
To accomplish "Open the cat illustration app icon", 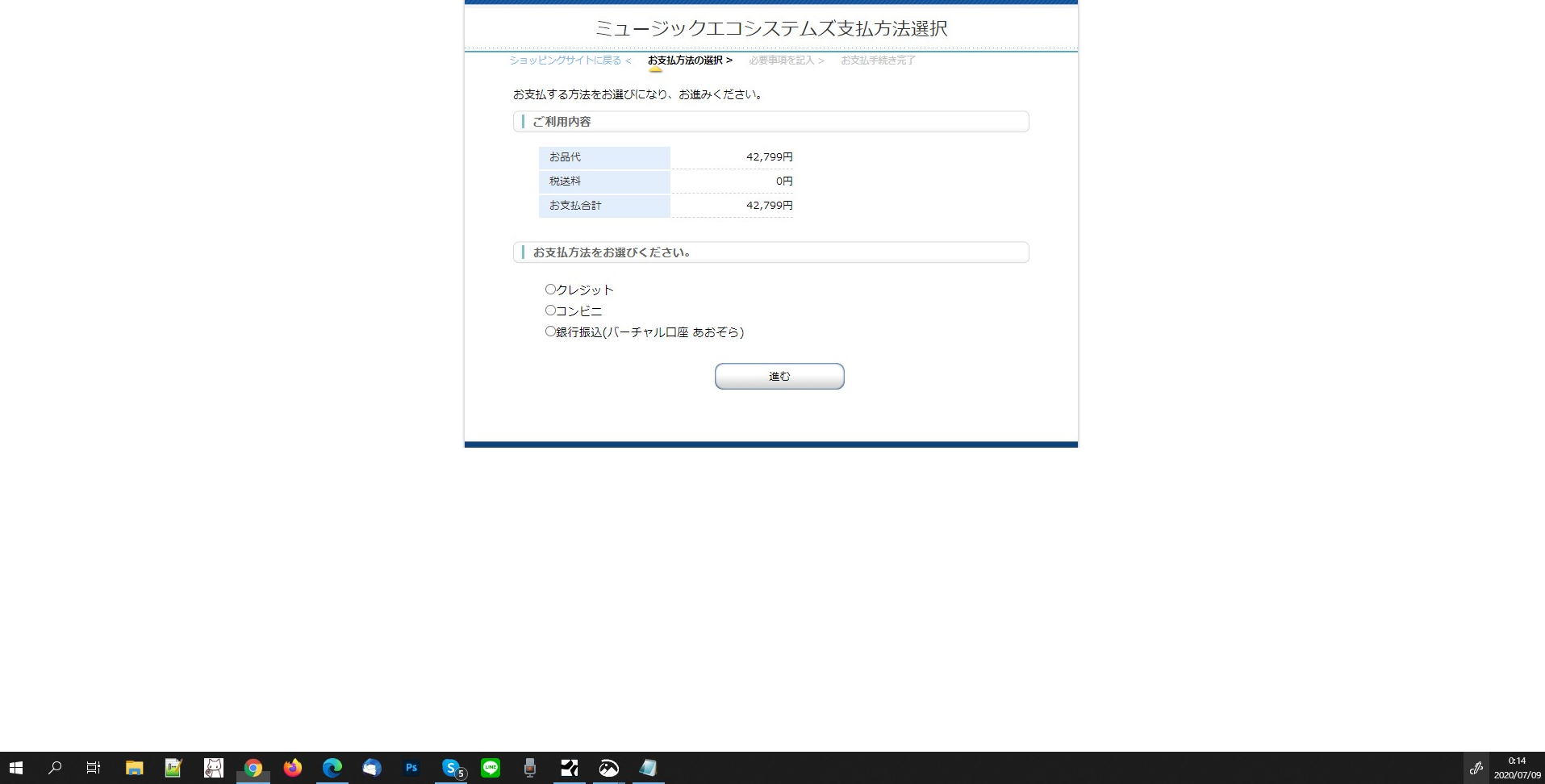I will point(213,768).
